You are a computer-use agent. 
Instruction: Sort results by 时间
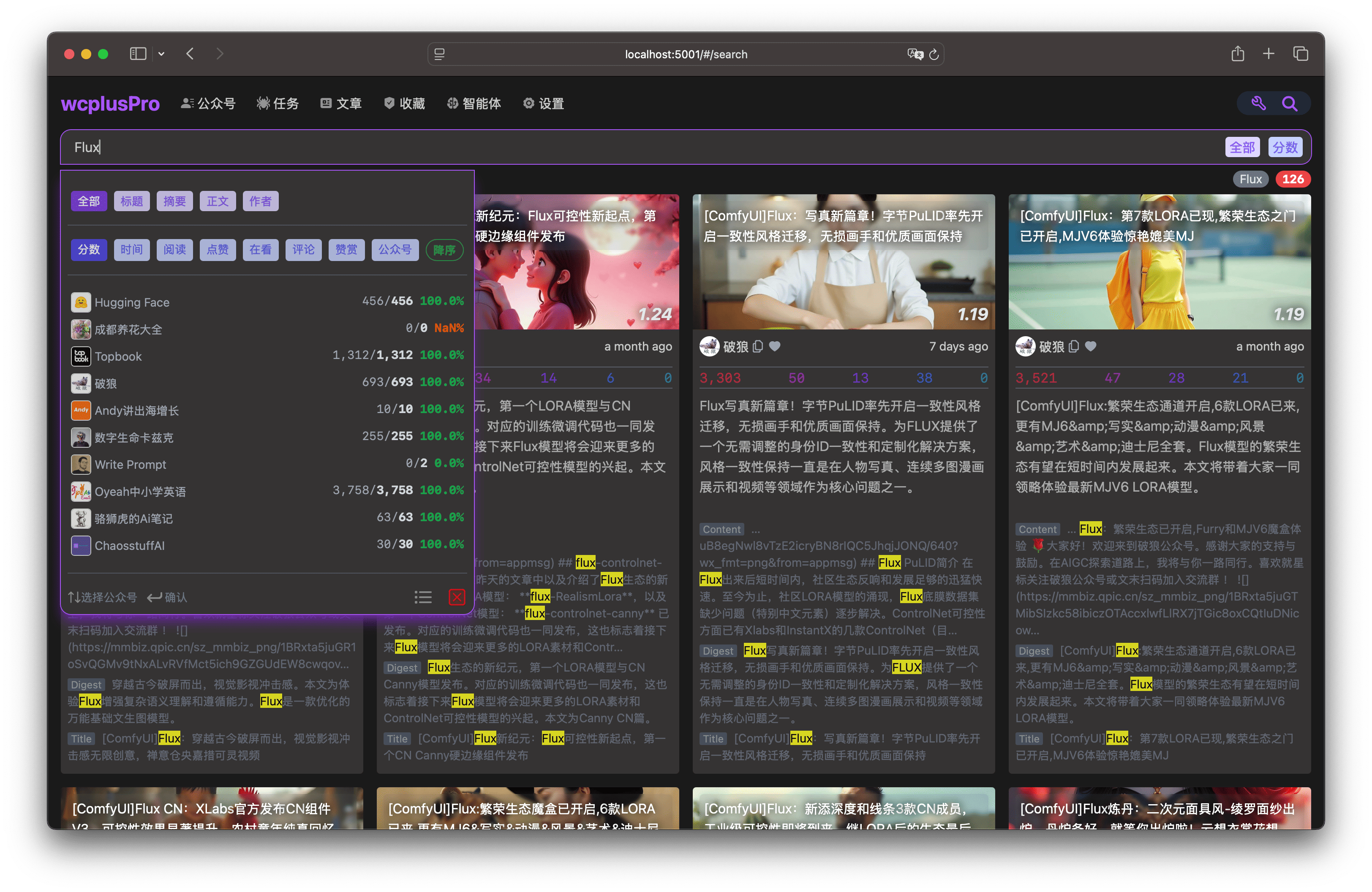point(131,250)
